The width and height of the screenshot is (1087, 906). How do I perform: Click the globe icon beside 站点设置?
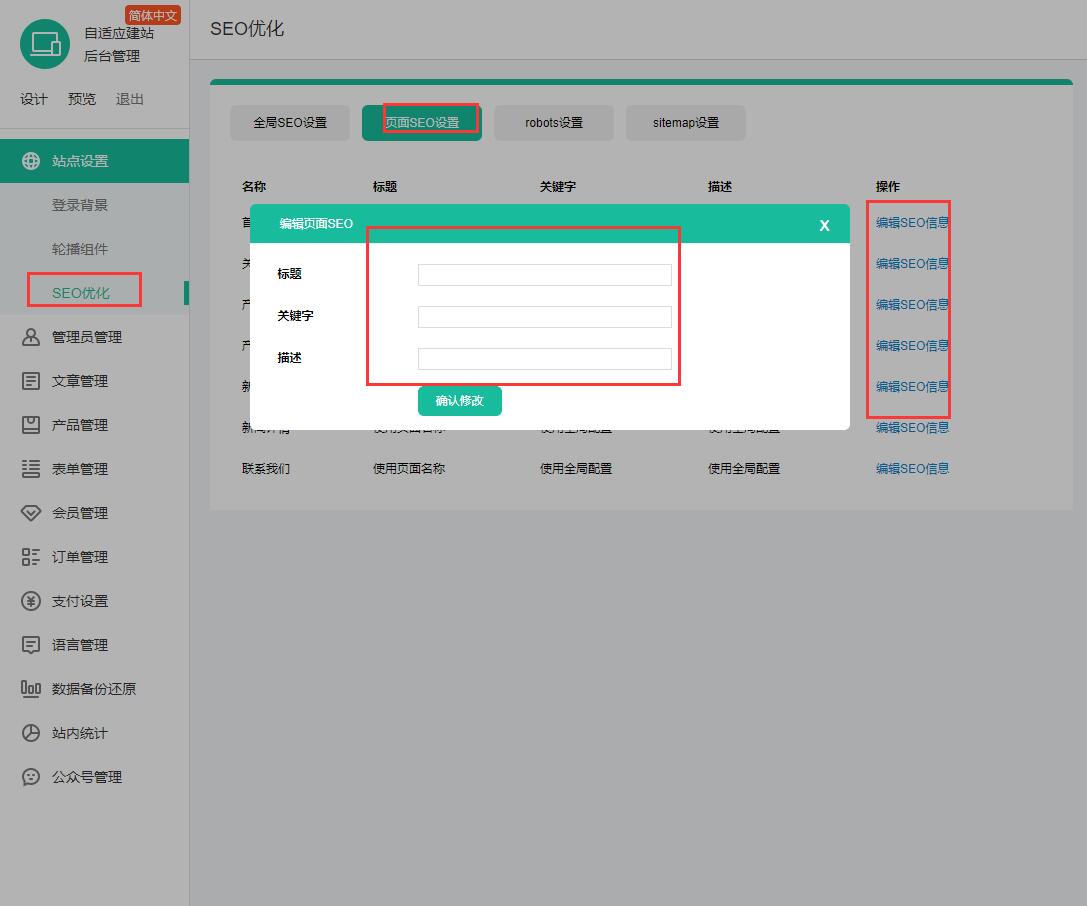[x=31, y=161]
